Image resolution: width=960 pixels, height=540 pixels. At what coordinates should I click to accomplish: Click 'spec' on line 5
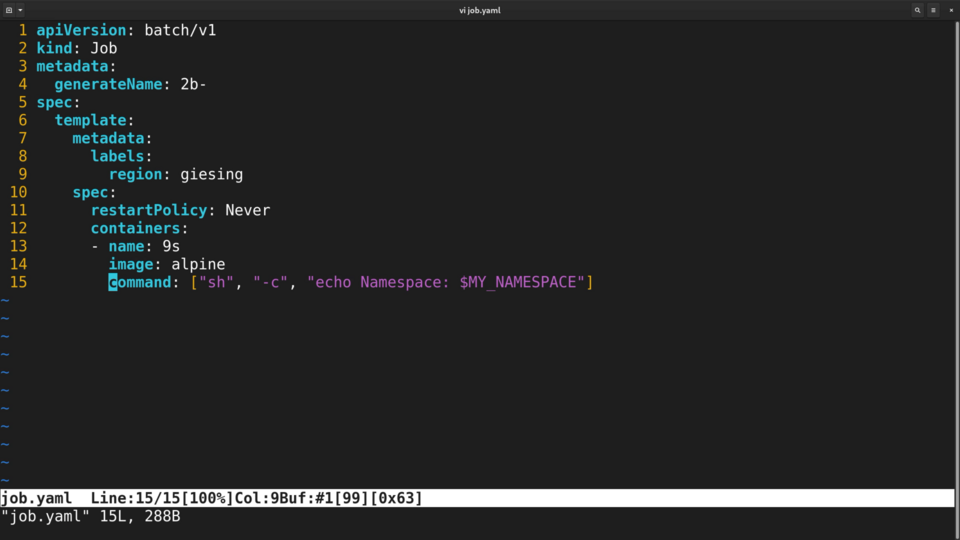pyautogui.click(x=54, y=102)
